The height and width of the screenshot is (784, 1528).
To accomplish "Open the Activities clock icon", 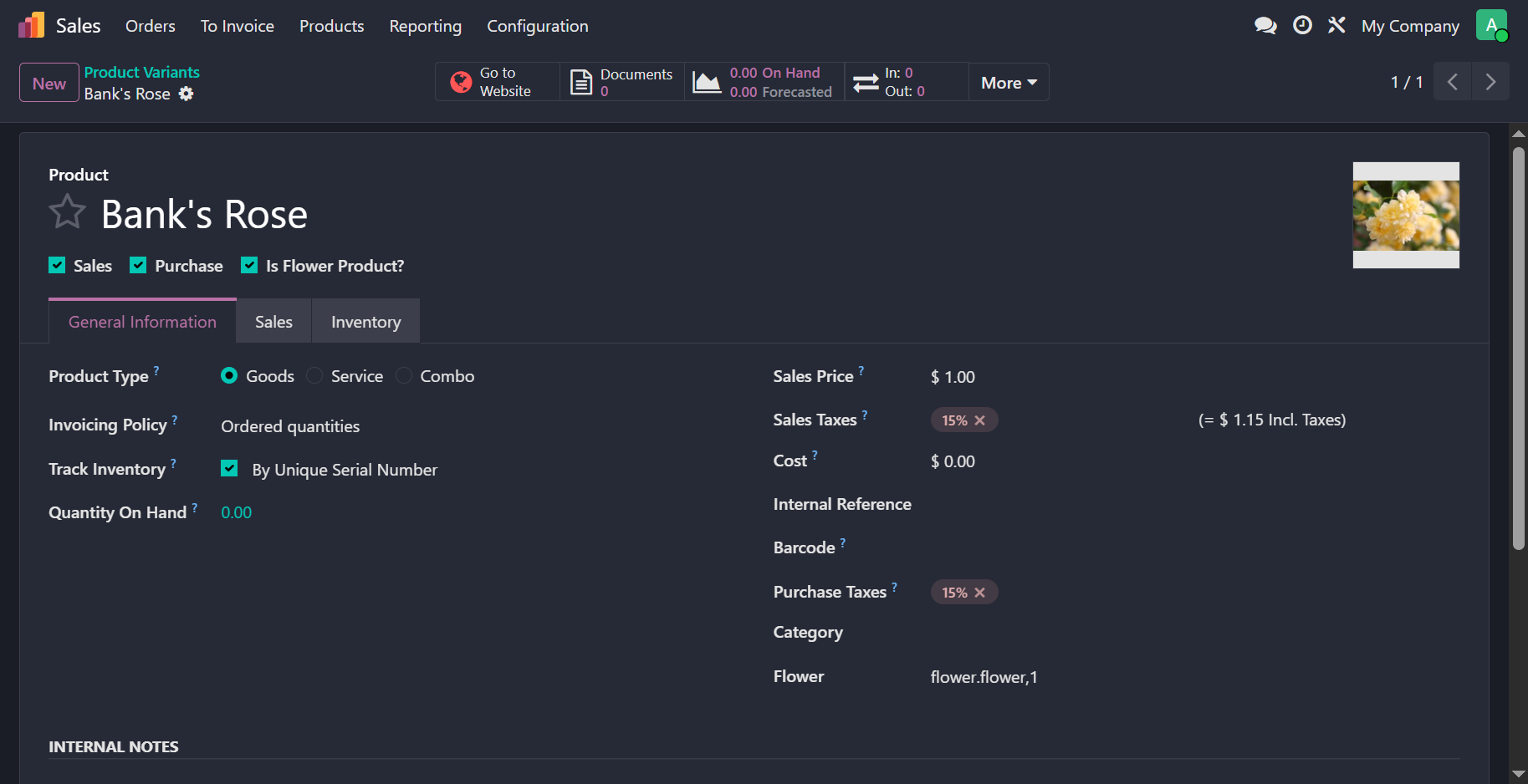I will [x=1301, y=25].
